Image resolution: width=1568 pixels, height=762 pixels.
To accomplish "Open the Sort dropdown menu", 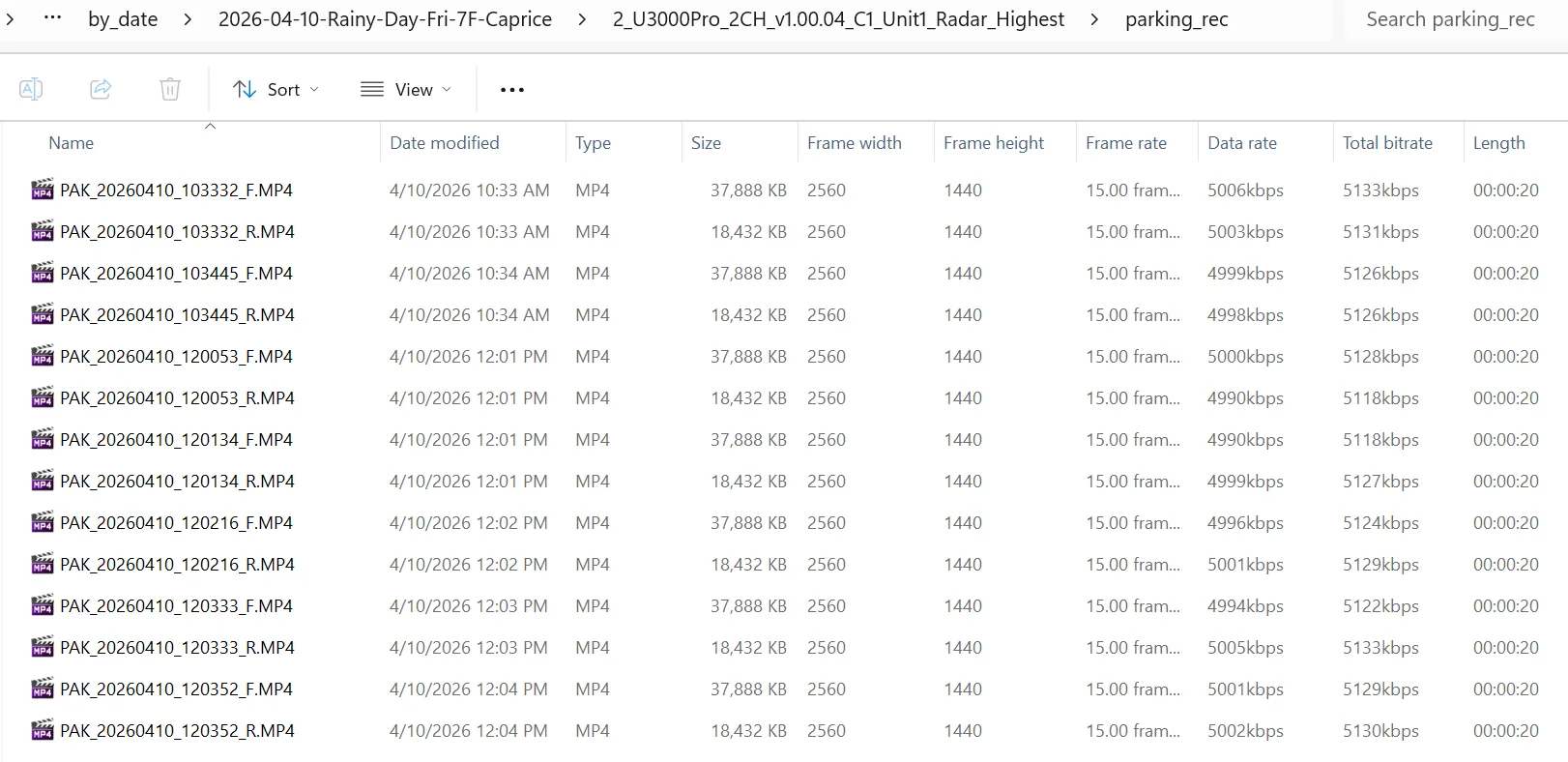I will pos(276,90).
